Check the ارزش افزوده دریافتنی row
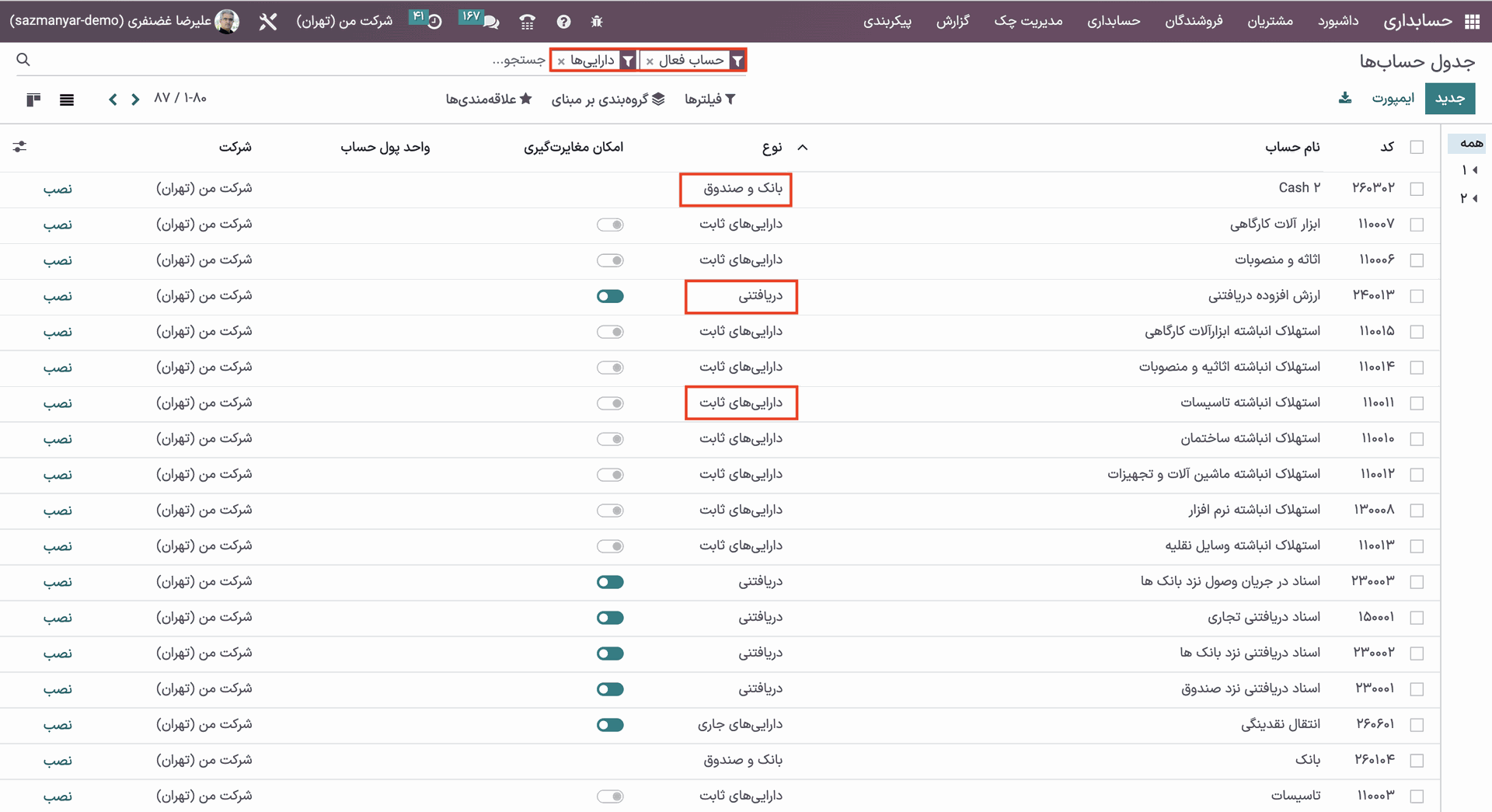The image size is (1492, 812). pyautogui.click(x=1417, y=296)
